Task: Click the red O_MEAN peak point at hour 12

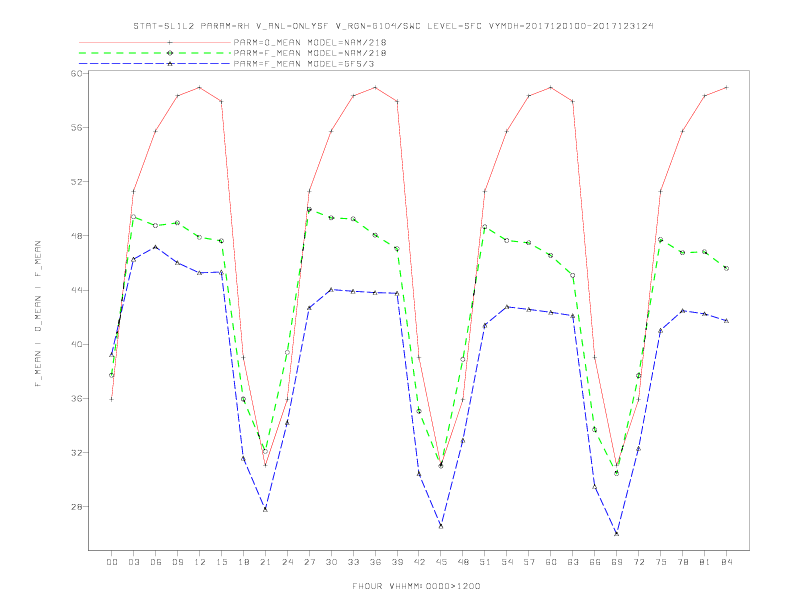Action: tap(200, 87)
